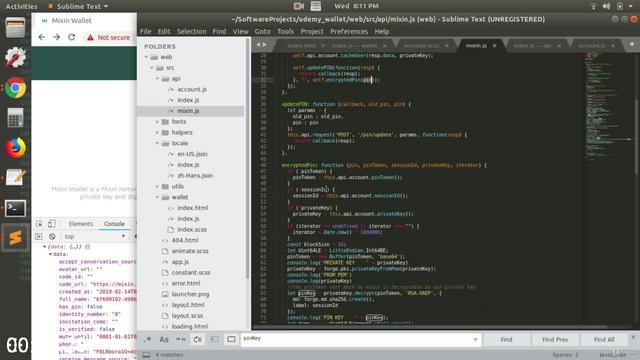Collapse the api folder
This screenshot has height=360, width=640.
coord(157,78)
